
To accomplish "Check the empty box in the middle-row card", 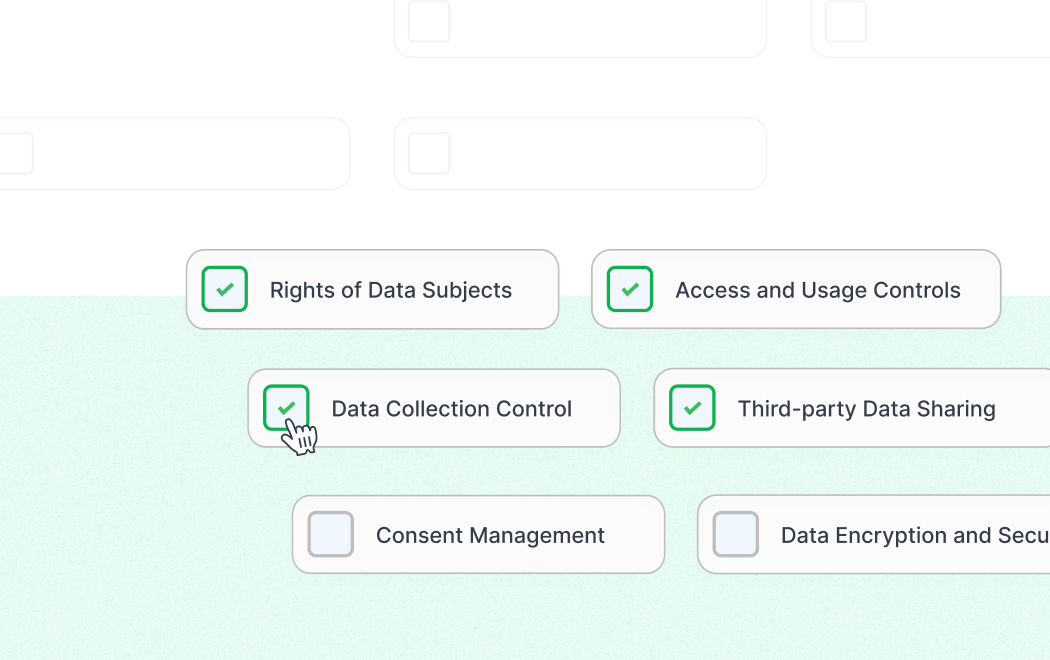I will pos(427,153).
